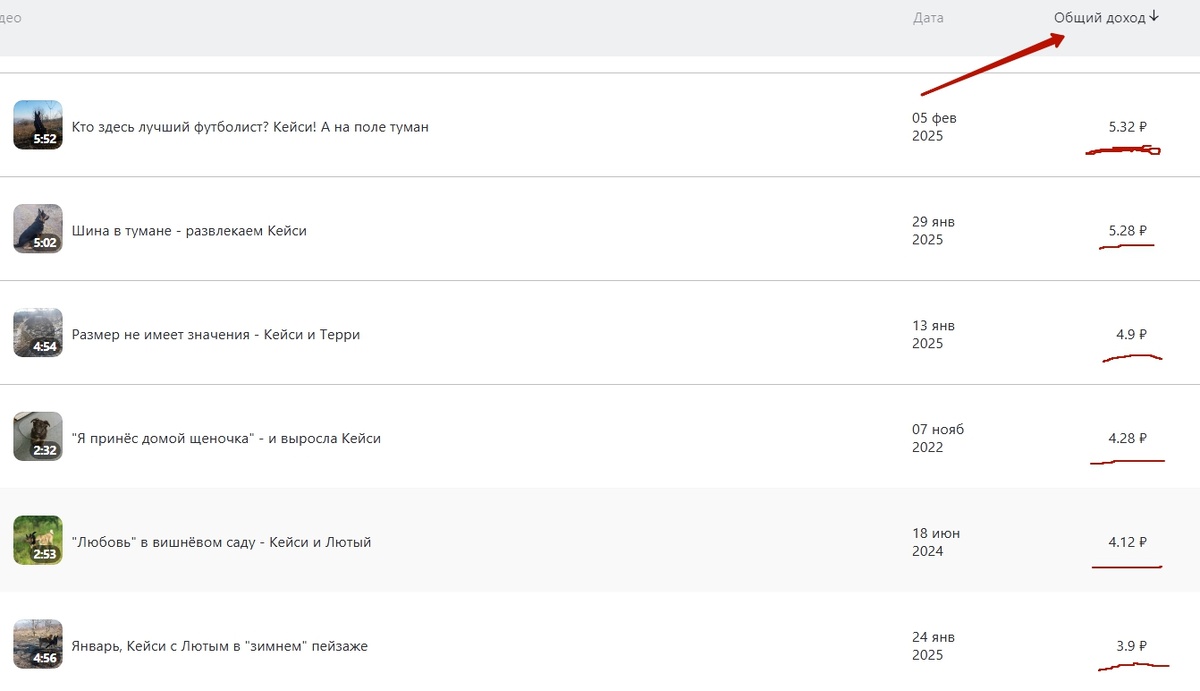Open thumbnail of tire in fog video
The image size is (1200, 691).
point(38,229)
